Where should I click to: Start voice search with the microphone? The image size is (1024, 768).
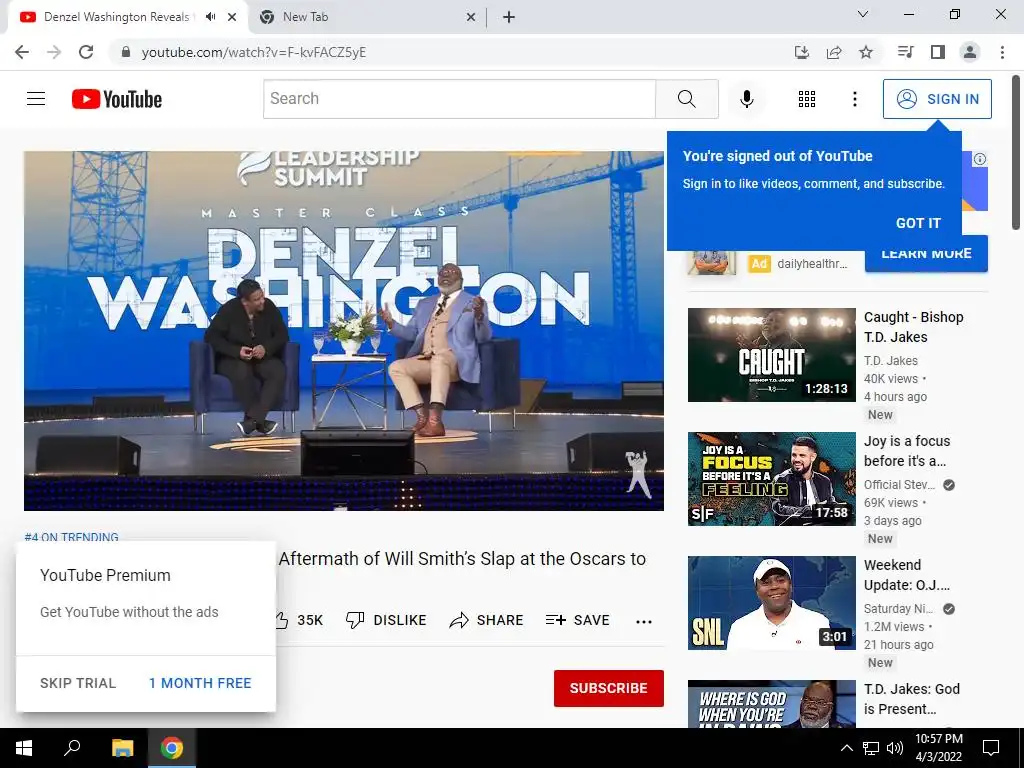pos(747,99)
